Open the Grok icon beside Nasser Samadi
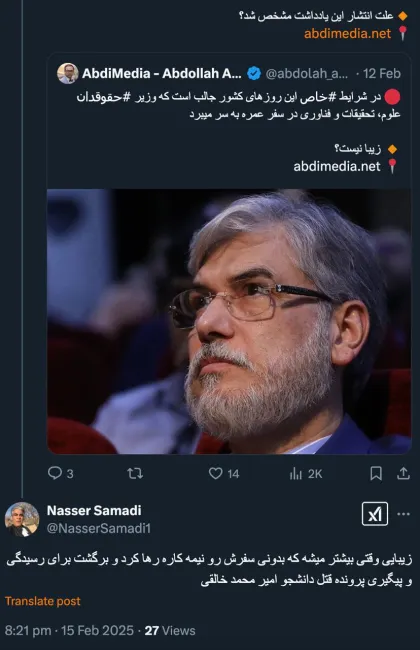The image size is (420, 650). pos(375,514)
